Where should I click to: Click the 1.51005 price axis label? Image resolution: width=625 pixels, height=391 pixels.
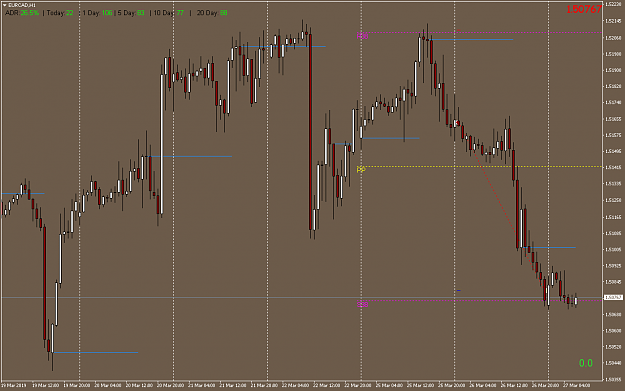[613, 250]
